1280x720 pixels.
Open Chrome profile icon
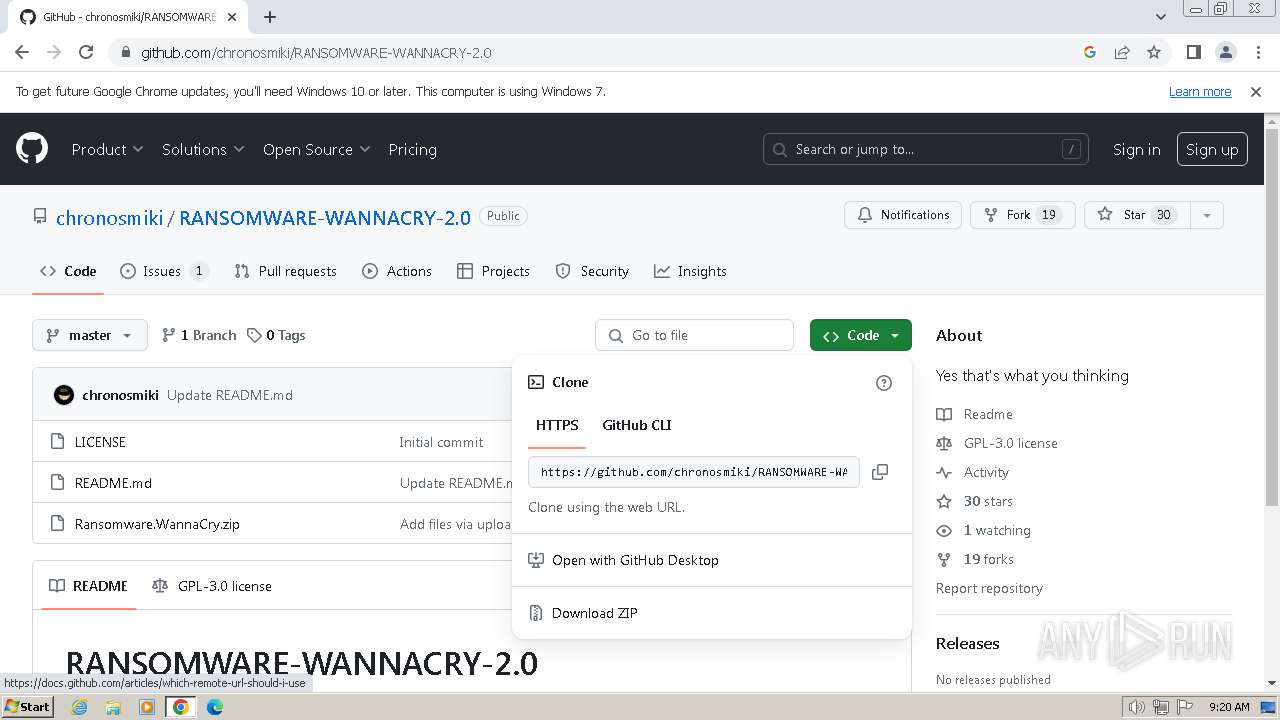(x=1225, y=52)
